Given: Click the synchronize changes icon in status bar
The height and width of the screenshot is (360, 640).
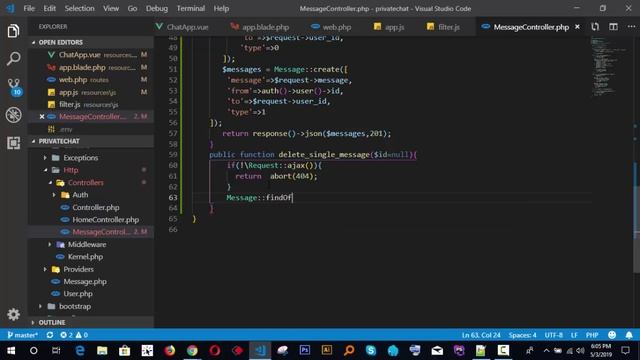Looking at the screenshot, I should tap(50, 335).
